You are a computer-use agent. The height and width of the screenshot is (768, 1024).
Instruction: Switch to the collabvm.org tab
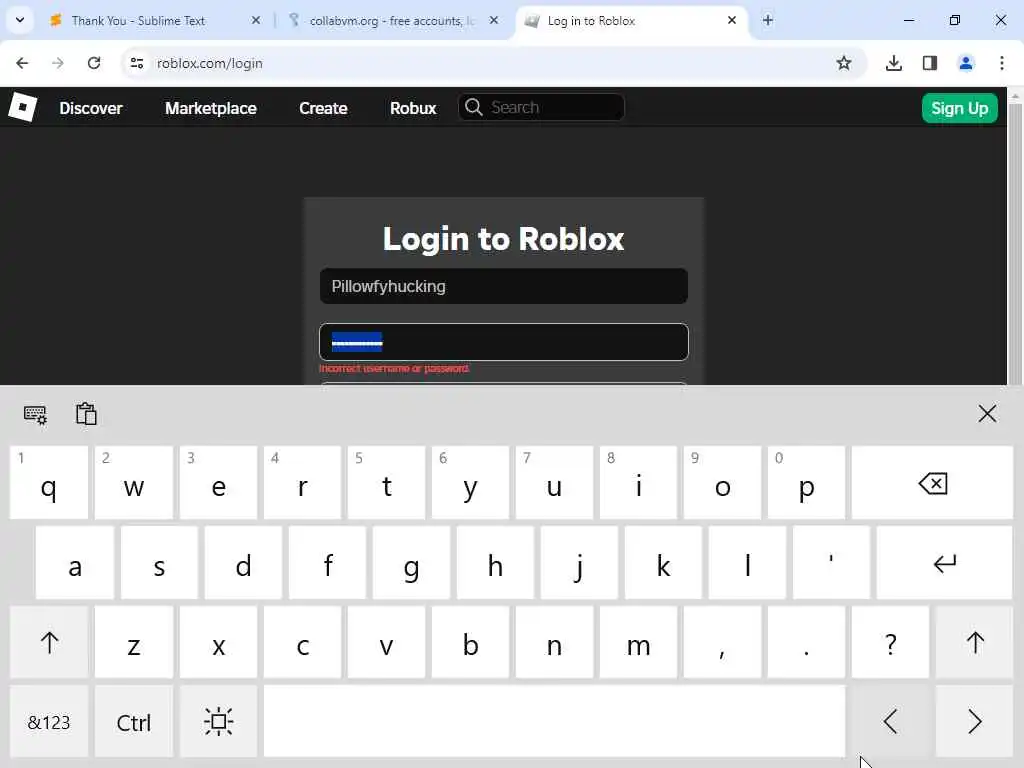[x=392, y=21]
